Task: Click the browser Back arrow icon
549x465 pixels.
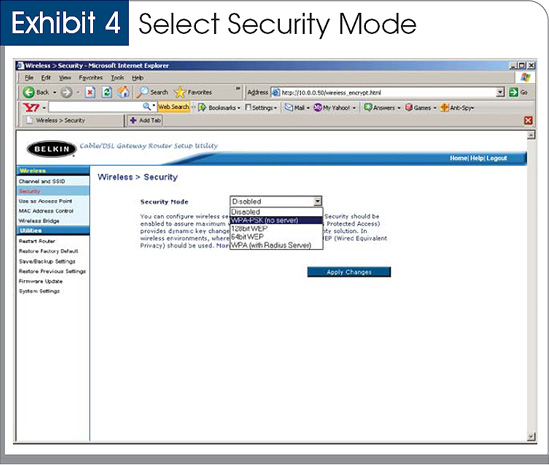Action: point(29,92)
